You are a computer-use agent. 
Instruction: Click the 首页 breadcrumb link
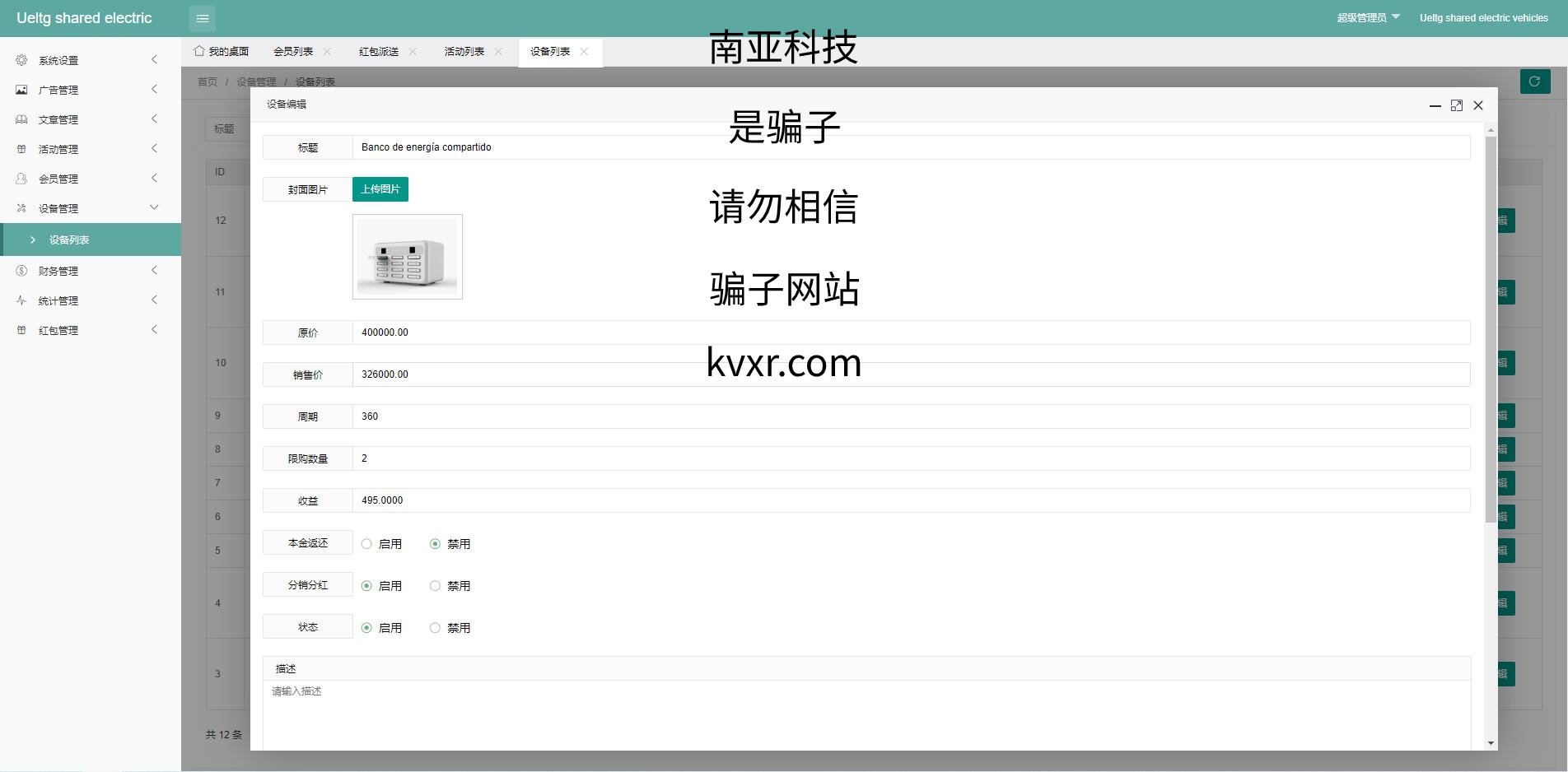208,81
